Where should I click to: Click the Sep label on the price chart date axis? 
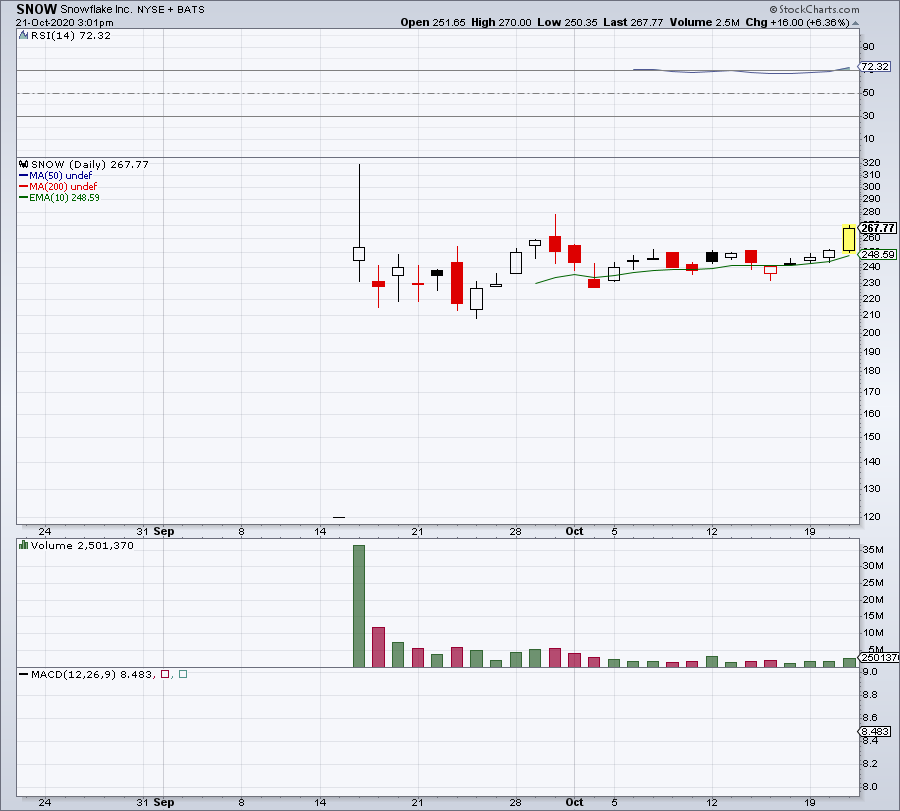[x=164, y=531]
